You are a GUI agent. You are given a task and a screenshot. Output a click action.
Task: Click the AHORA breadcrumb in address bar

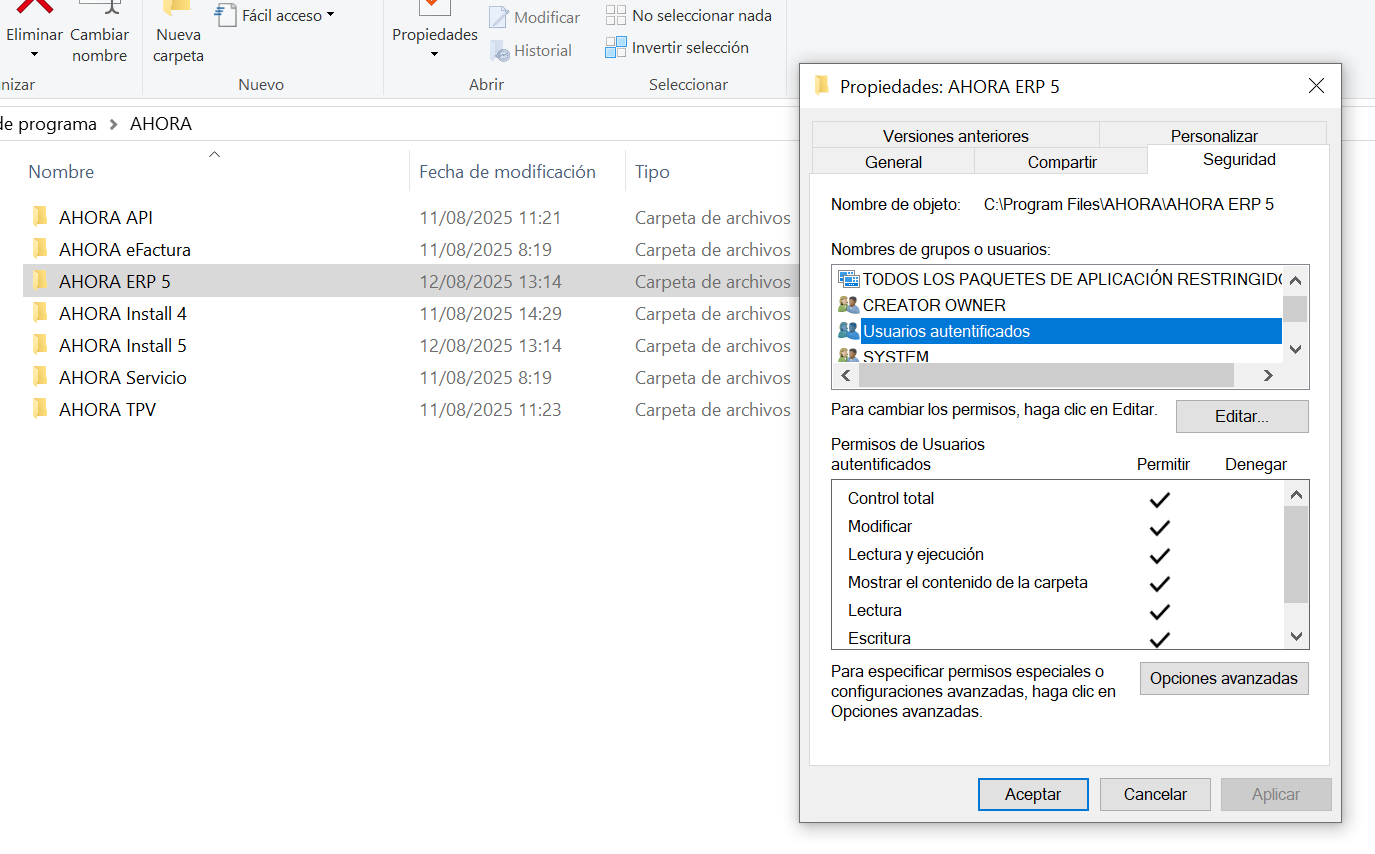point(160,124)
